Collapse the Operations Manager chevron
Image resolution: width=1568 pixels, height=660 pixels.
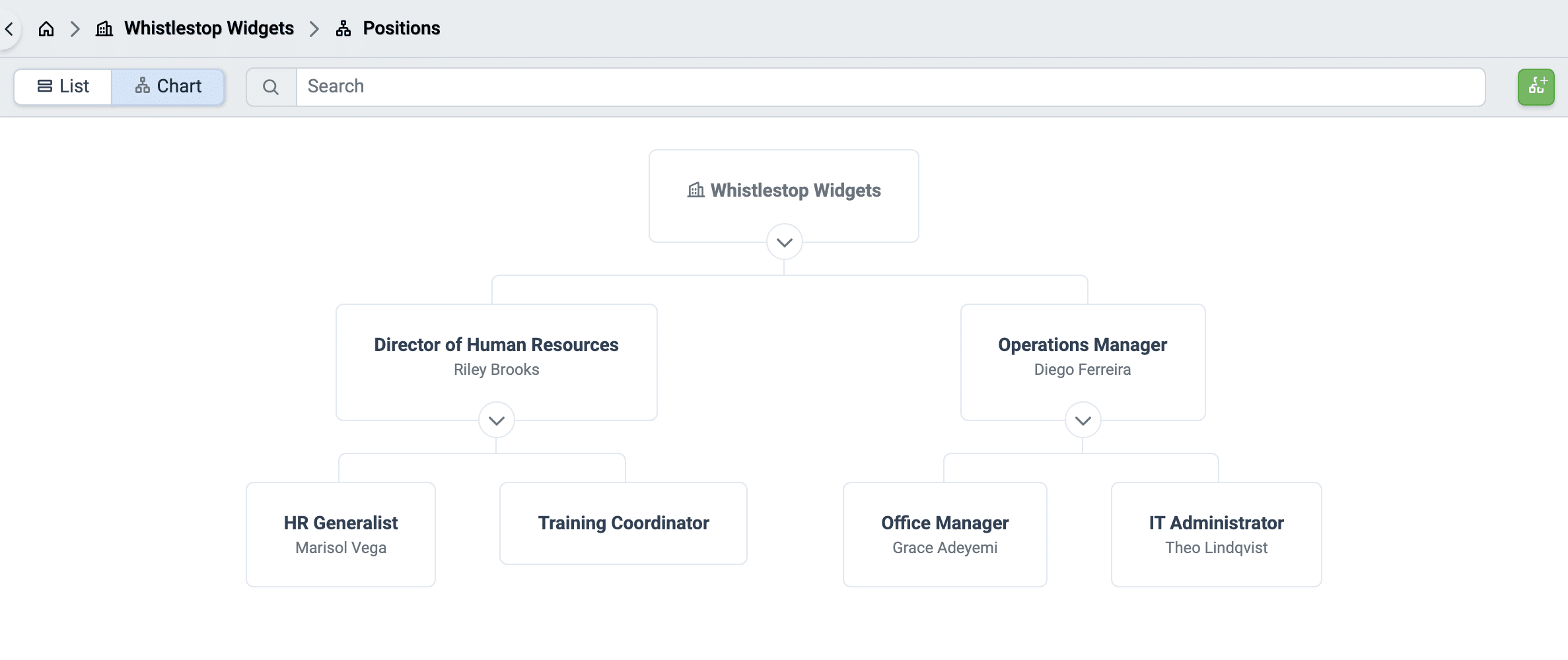pyautogui.click(x=1083, y=420)
